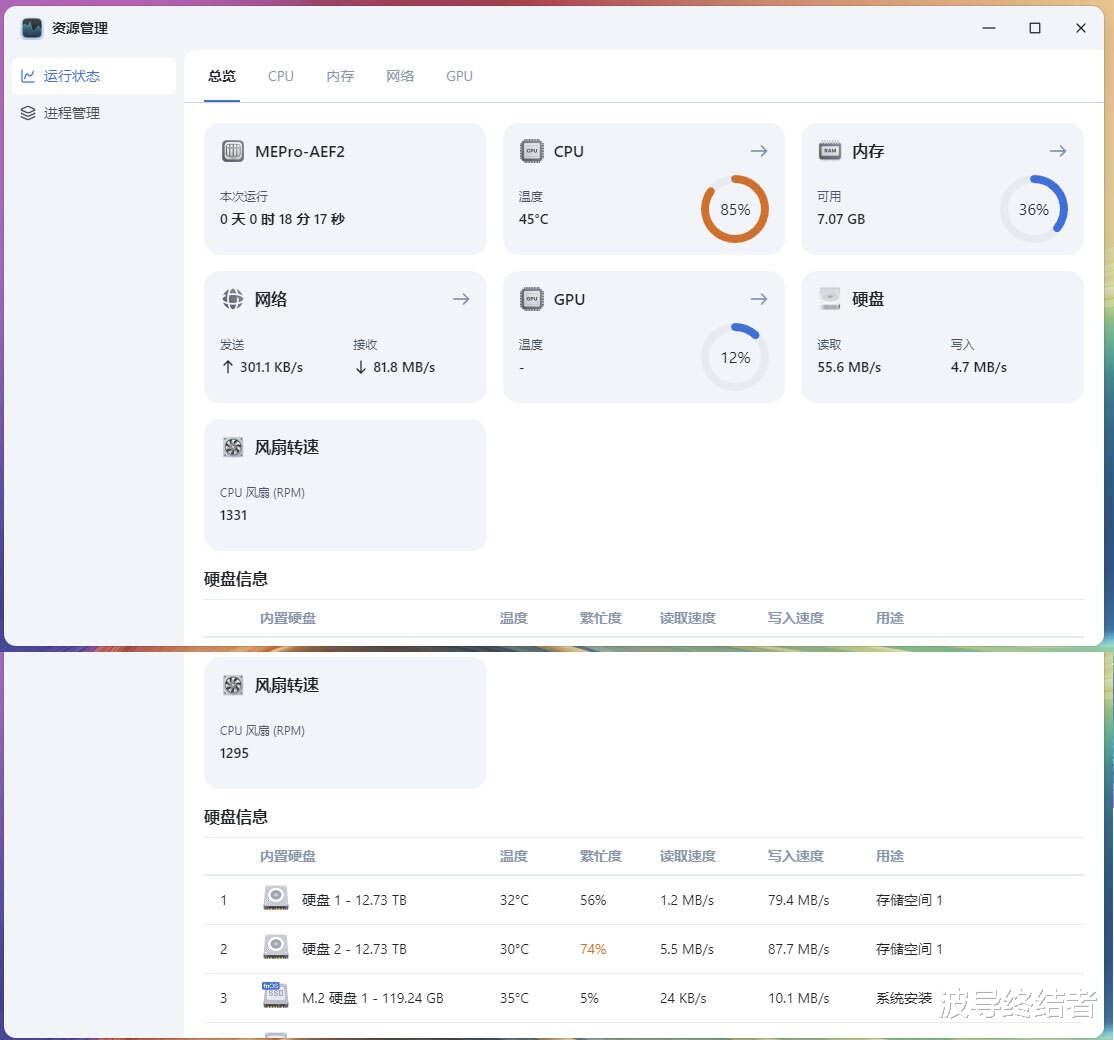The width and height of the screenshot is (1114, 1040).
Task: Click the 4.7 MB/s disk write value
Action: [978, 367]
